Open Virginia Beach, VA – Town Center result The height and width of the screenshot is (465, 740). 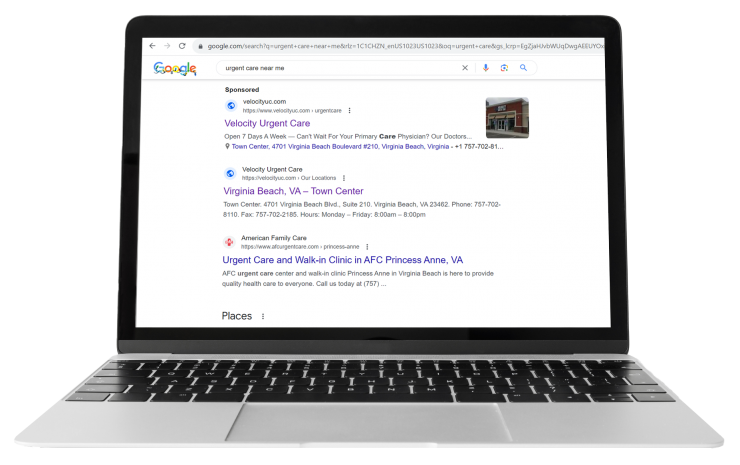tap(293, 191)
